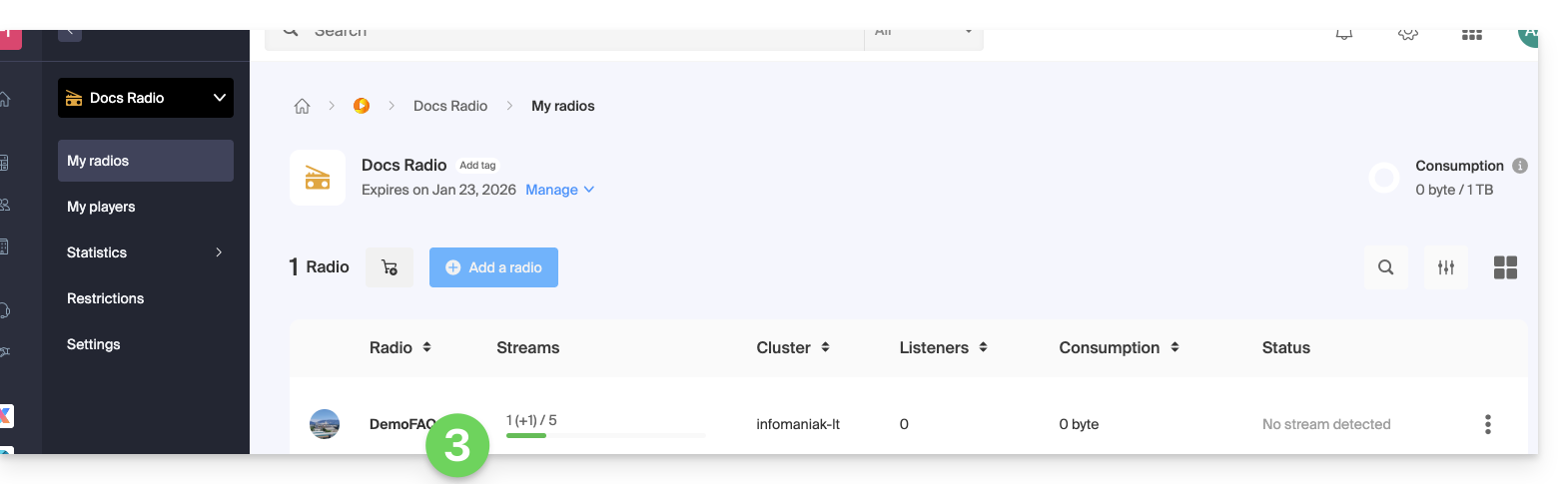Open the apps grid launcher
This screenshot has height=484, width=1568.
pos(1471,34)
